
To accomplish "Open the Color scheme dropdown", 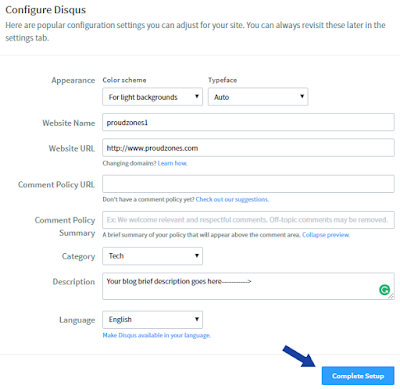I will 152,97.
